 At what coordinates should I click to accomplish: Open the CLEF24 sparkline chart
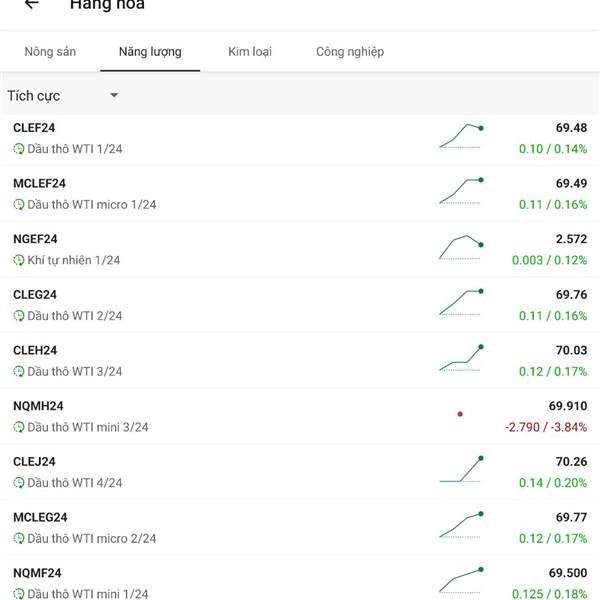(x=461, y=136)
